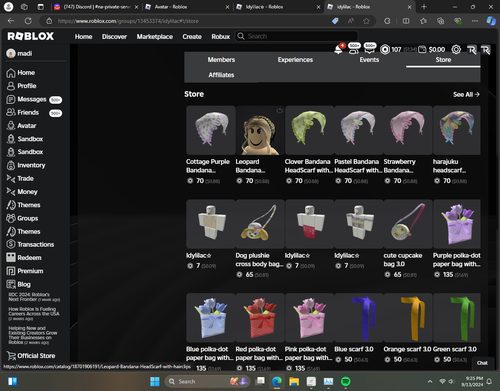
Task: Click See All in the Store
Action: [x=466, y=94]
